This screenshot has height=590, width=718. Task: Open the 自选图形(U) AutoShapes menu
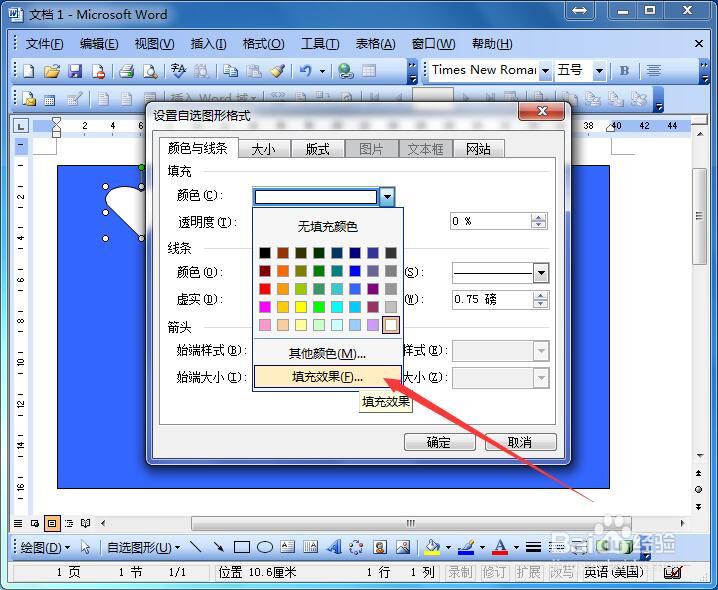143,547
